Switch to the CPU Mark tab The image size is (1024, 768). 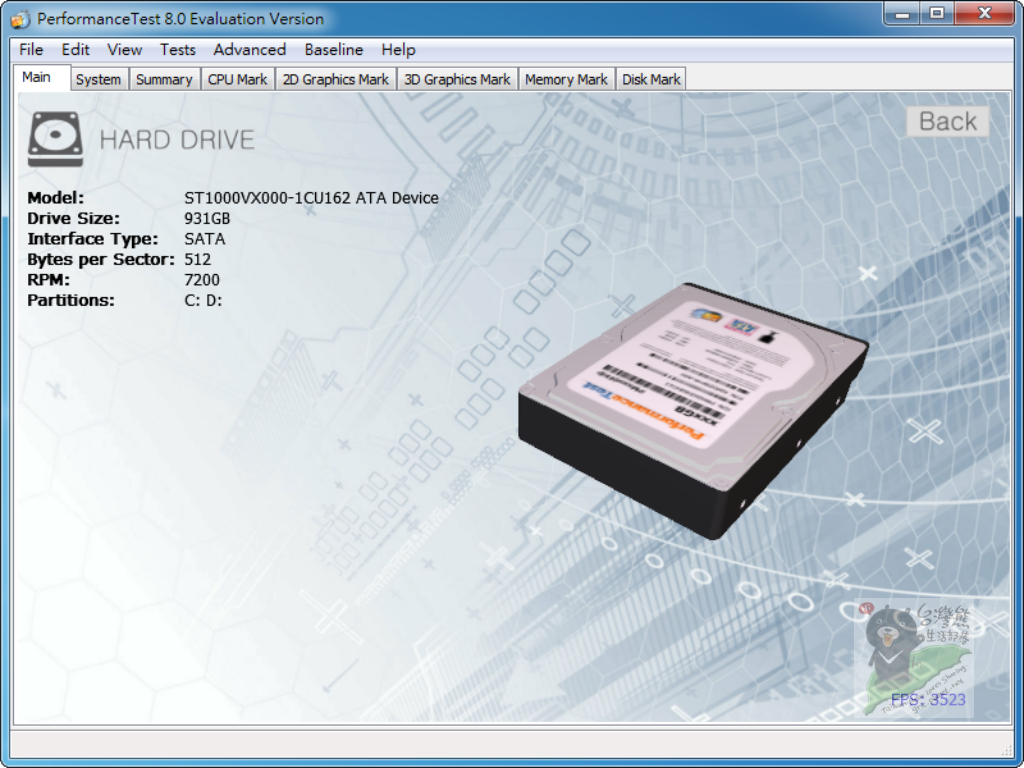(x=238, y=79)
